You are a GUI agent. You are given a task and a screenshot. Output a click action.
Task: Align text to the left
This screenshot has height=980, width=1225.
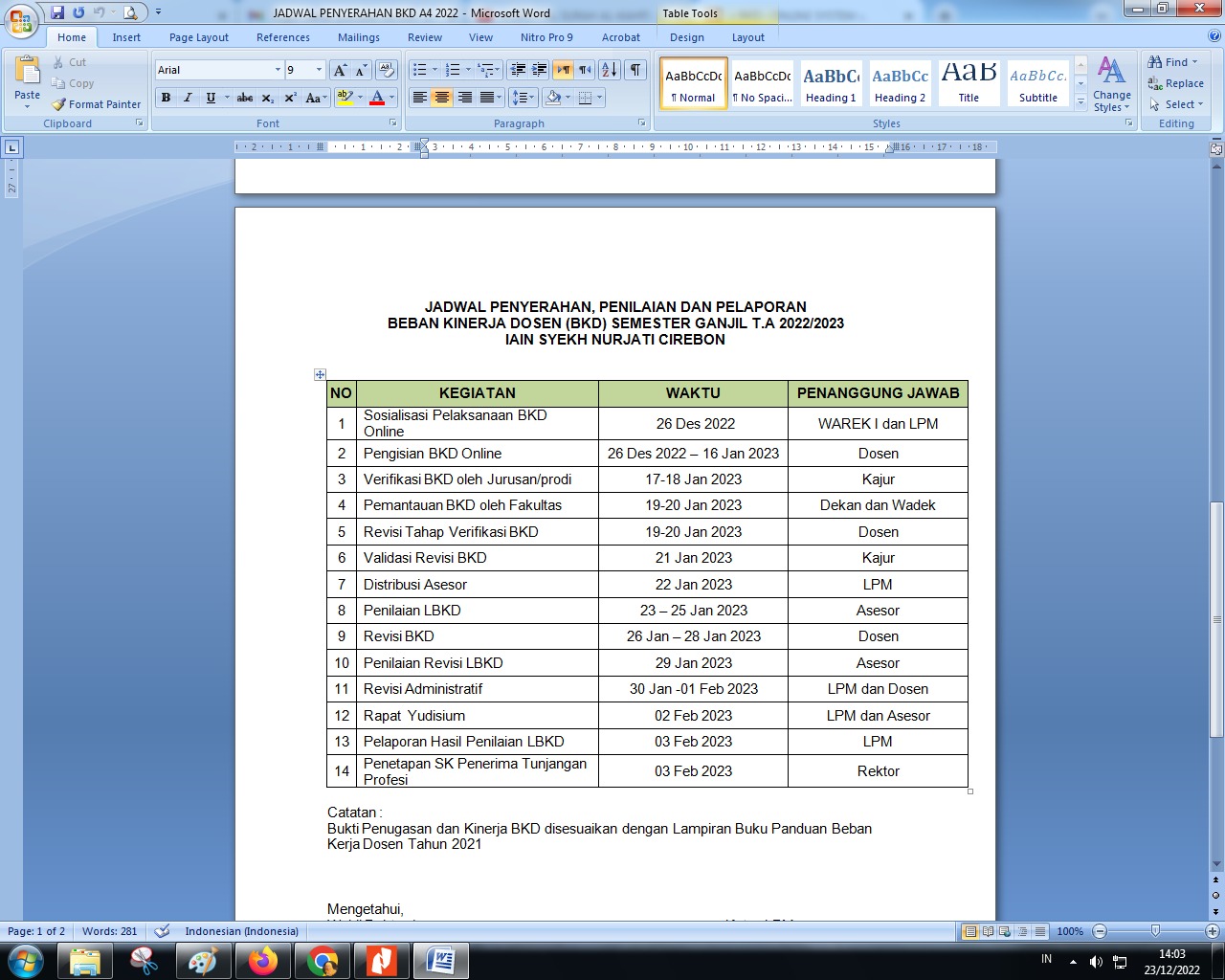(419, 98)
